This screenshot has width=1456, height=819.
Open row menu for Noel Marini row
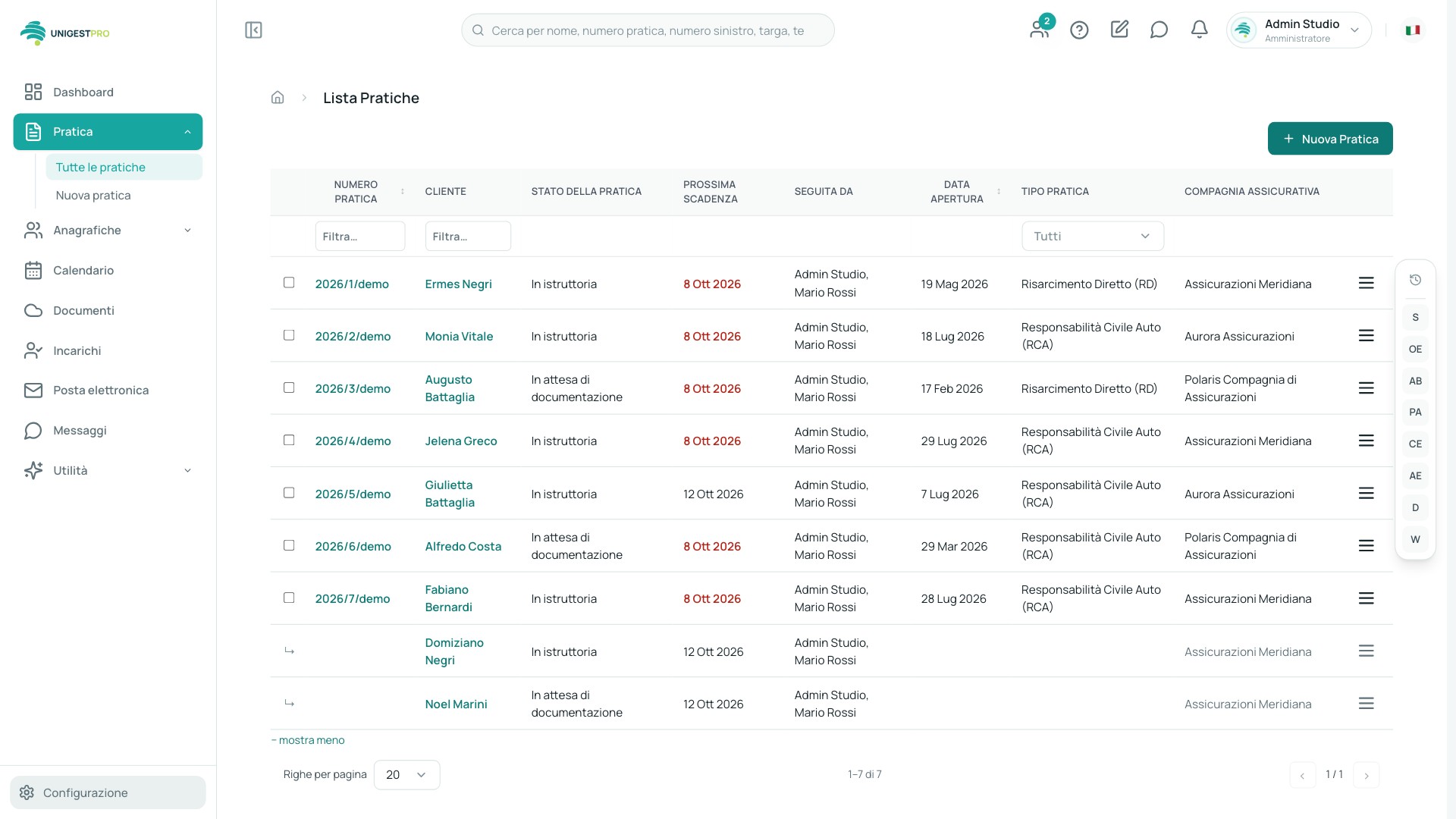click(x=1366, y=704)
